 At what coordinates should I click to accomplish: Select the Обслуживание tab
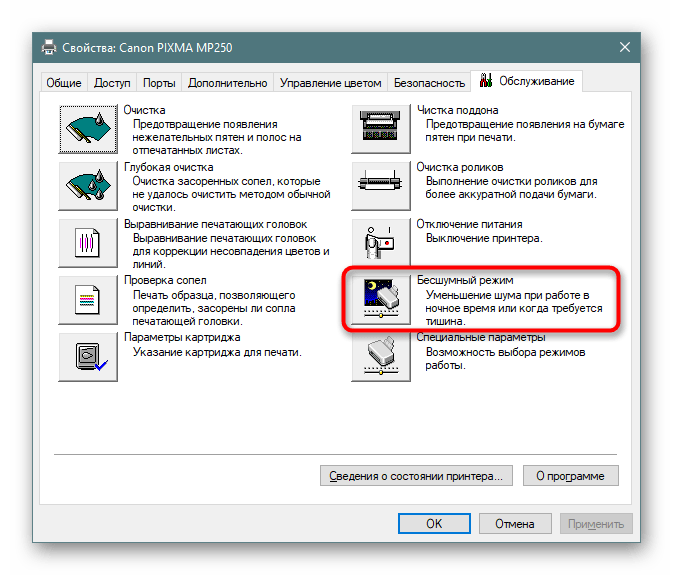(527, 81)
